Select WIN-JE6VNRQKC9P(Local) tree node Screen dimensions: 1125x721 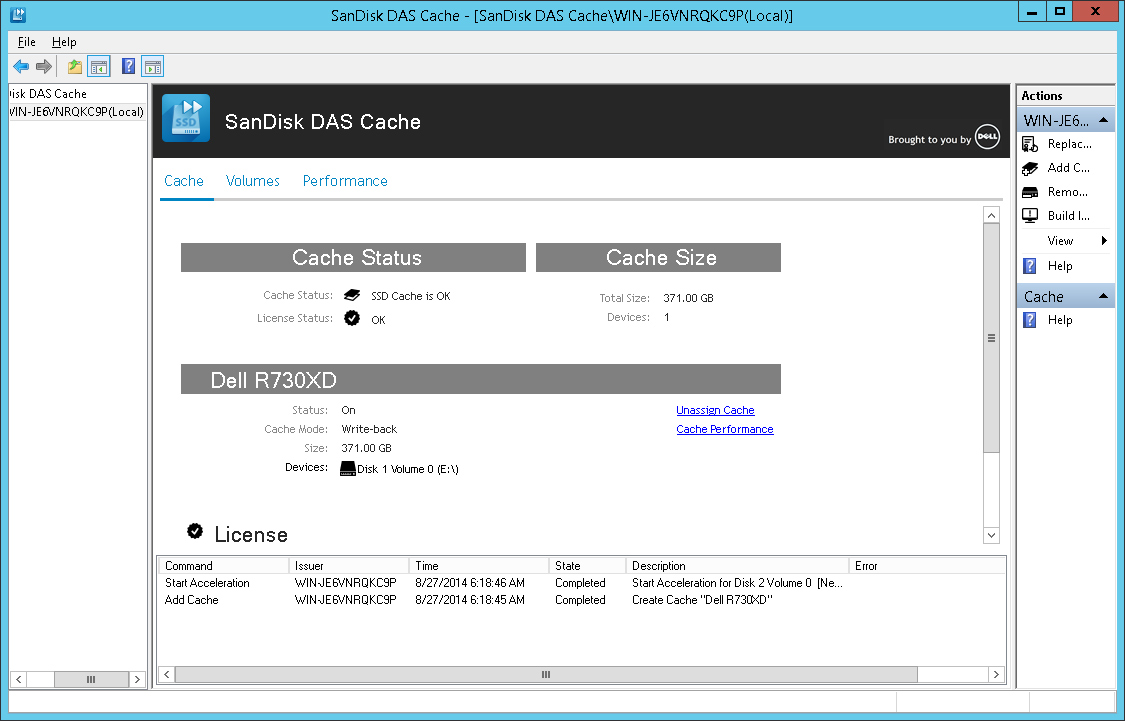(77, 112)
